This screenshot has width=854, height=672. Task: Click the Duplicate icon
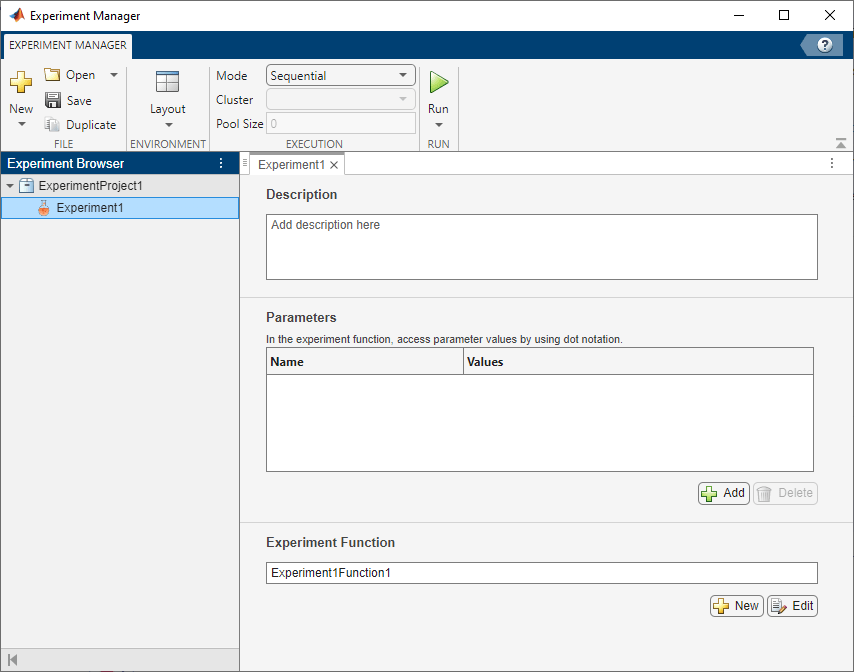pyautogui.click(x=53, y=125)
